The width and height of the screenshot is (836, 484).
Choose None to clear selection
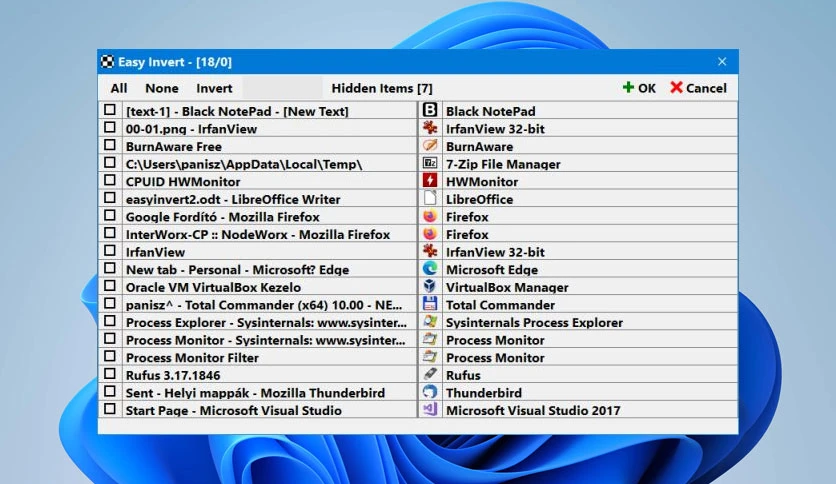tap(162, 88)
